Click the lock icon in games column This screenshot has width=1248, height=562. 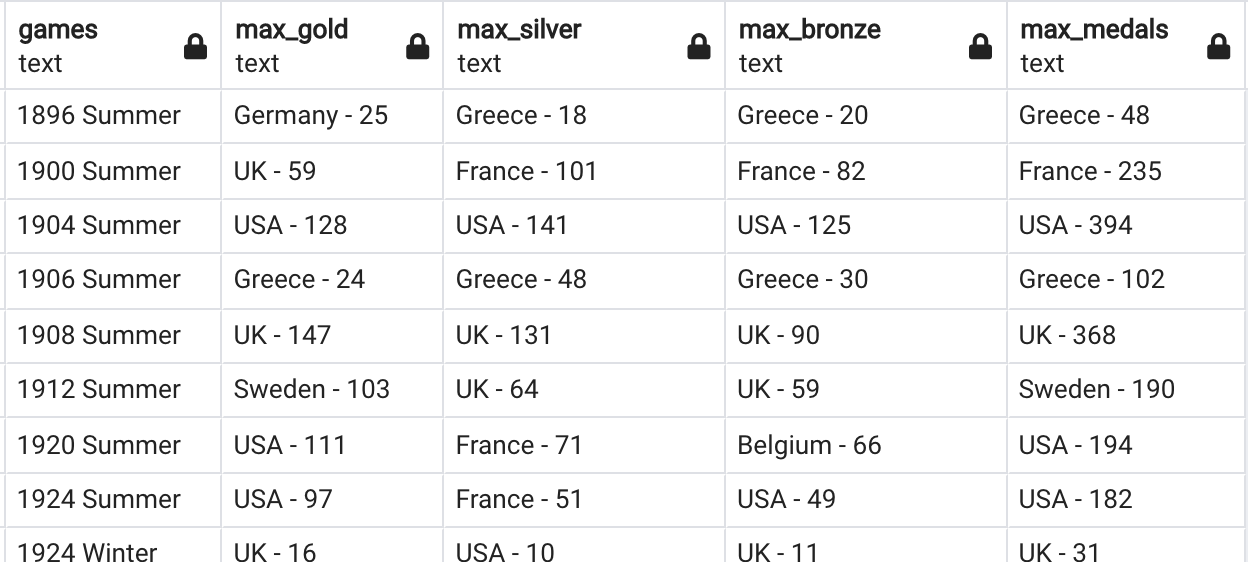pyautogui.click(x=196, y=47)
